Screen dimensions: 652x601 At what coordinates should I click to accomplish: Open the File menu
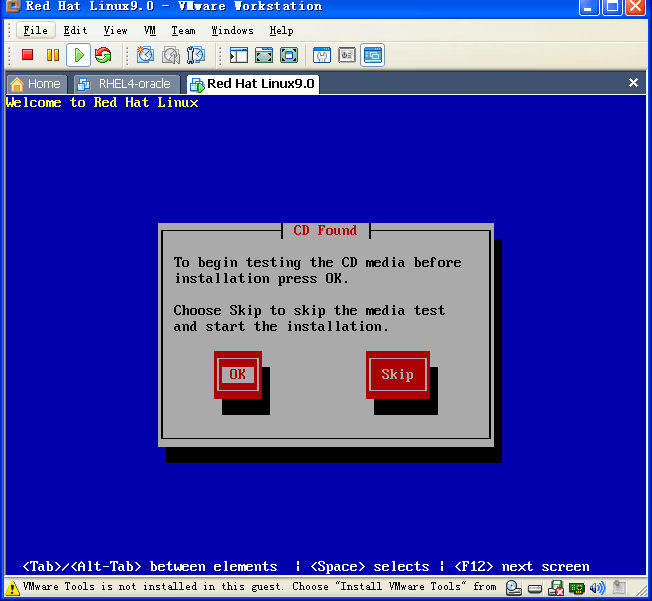click(x=35, y=30)
